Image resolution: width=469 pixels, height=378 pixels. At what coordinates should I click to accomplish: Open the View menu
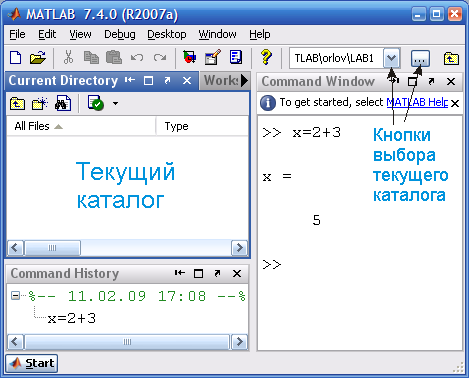coord(80,34)
